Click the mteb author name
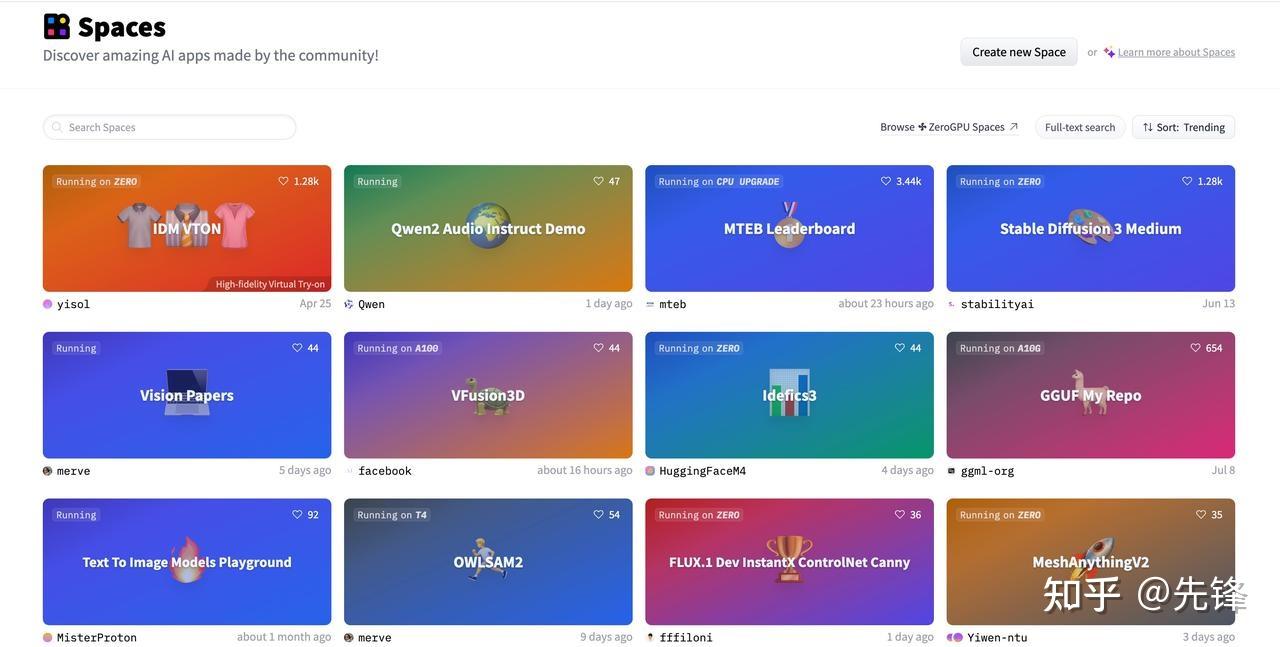 (673, 304)
